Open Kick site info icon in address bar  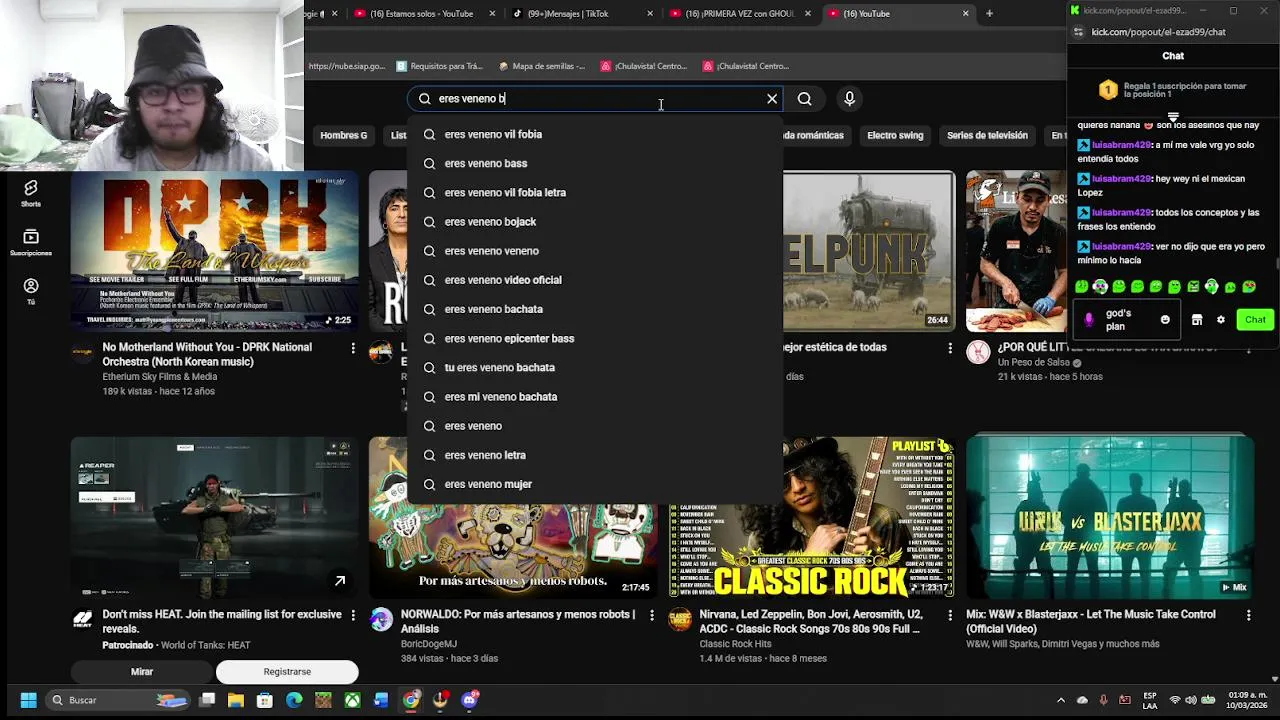(1078, 32)
